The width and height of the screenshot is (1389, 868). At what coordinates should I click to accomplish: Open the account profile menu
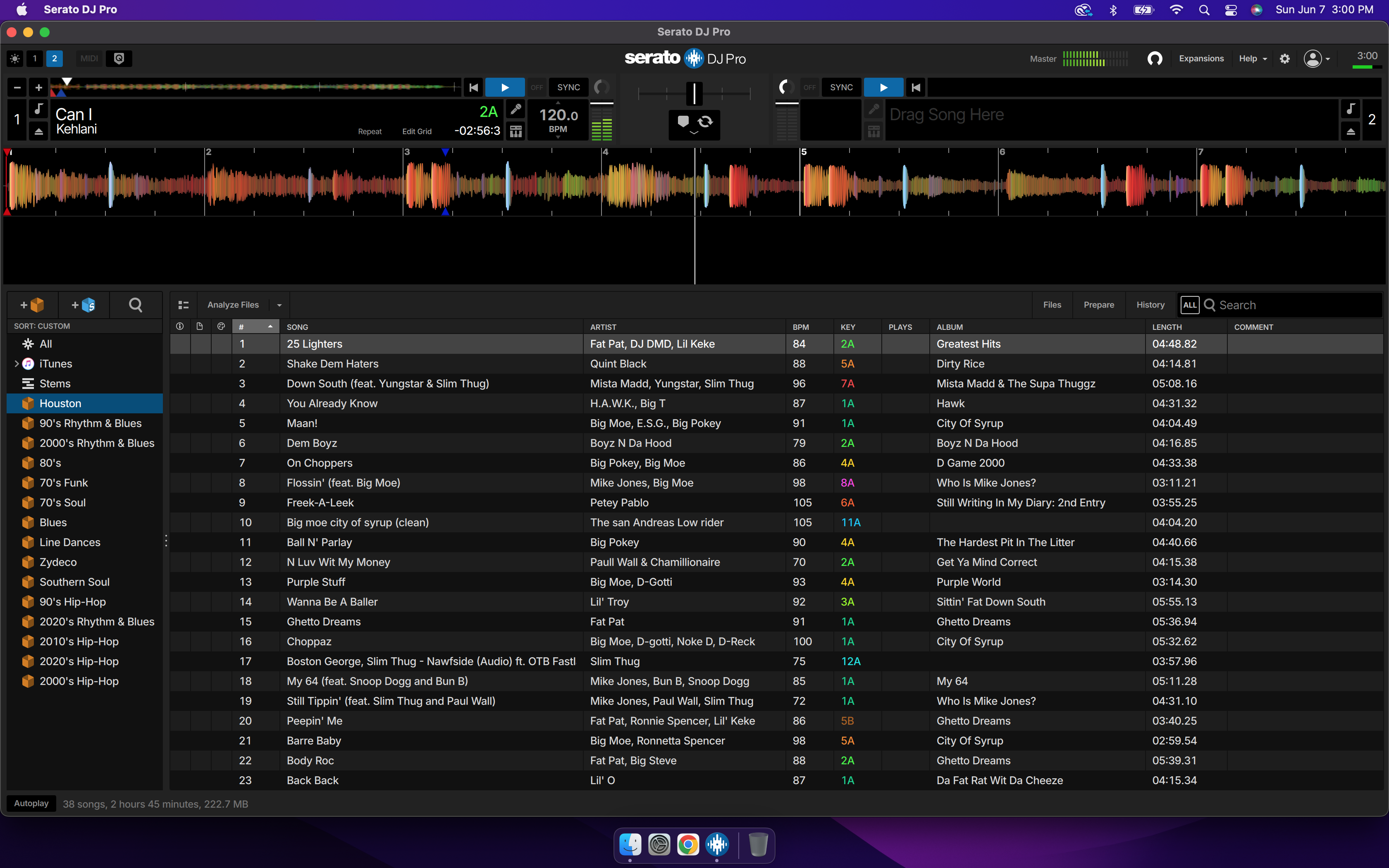click(1317, 59)
